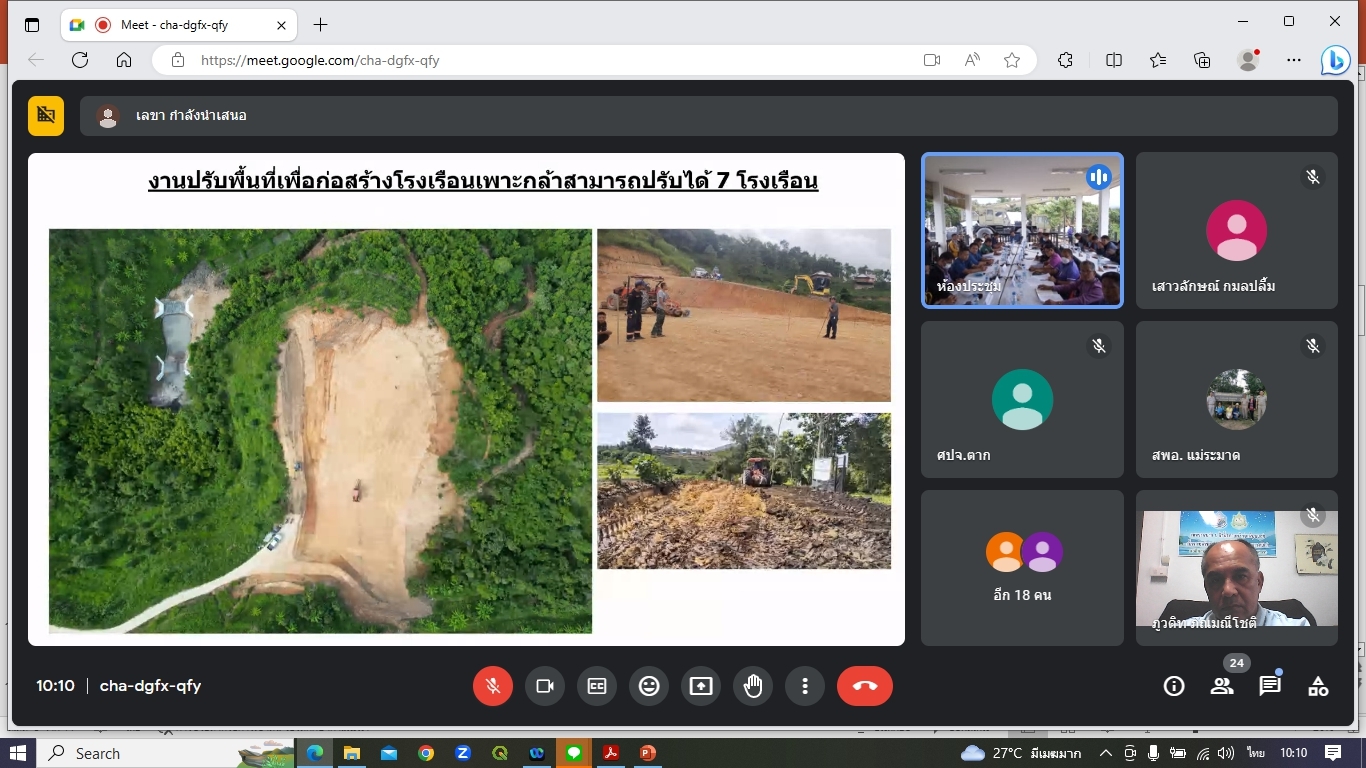The width and height of the screenshot is (1366, 768).
Task: Open Edge settings and more menu
Action: point(1294,60)
